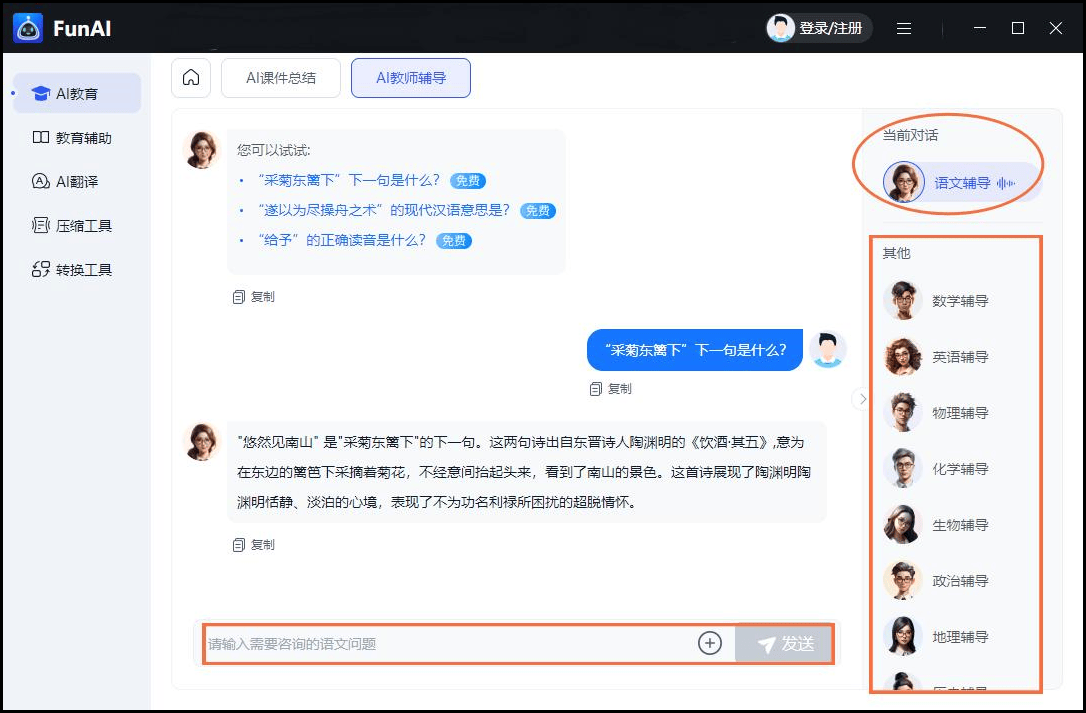
Task: Click the graduation cap icon for AI教育
Action: (x=41, y=94)
